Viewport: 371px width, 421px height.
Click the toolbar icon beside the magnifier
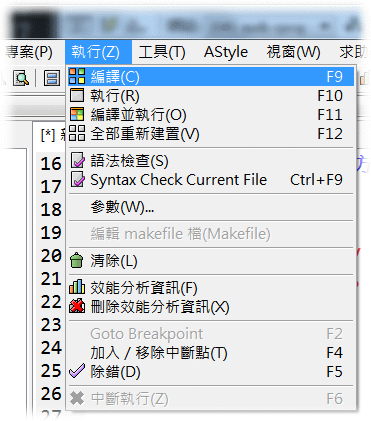(x=52, y=78)
